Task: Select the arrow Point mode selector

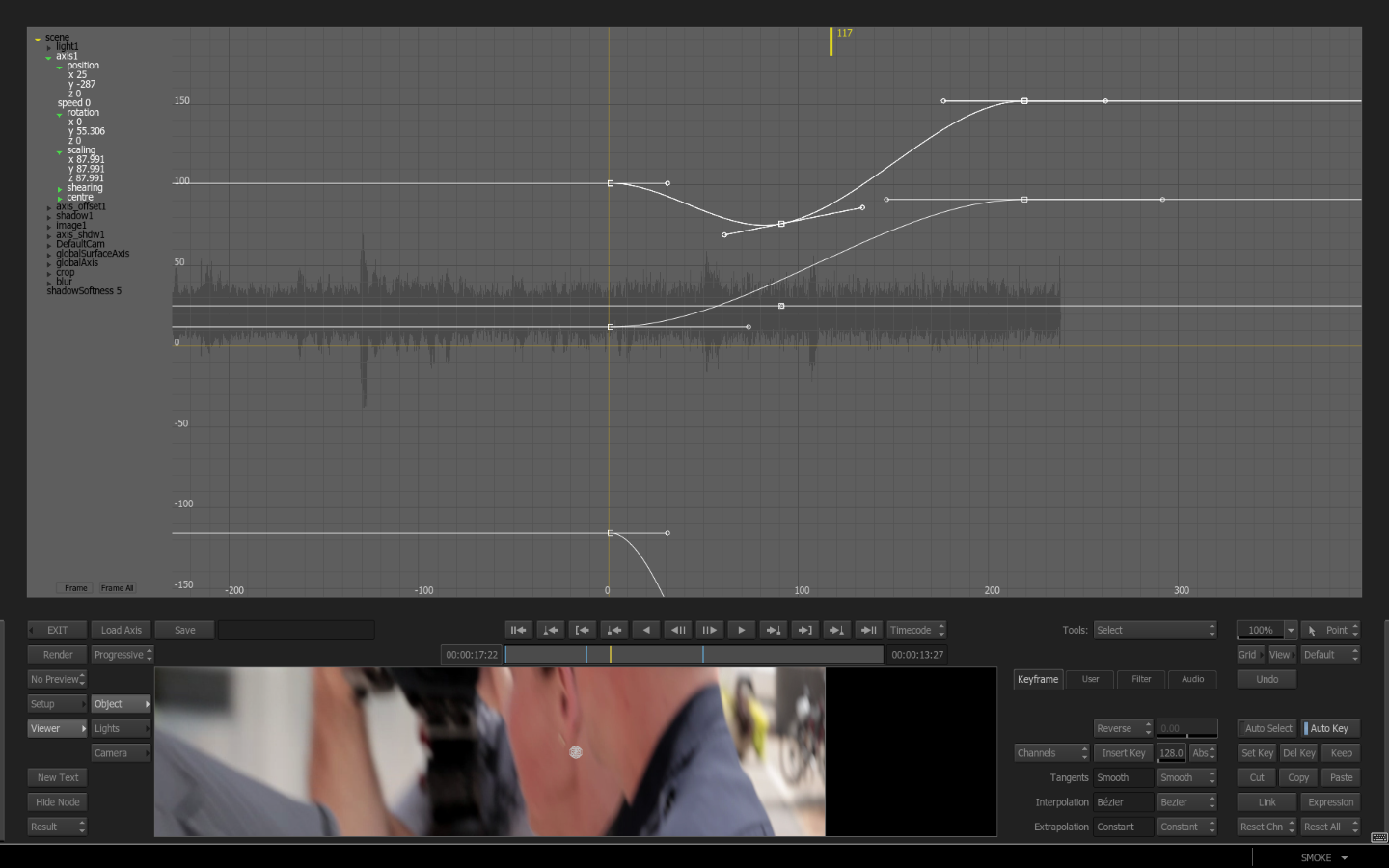Action: coord(1331,630)
